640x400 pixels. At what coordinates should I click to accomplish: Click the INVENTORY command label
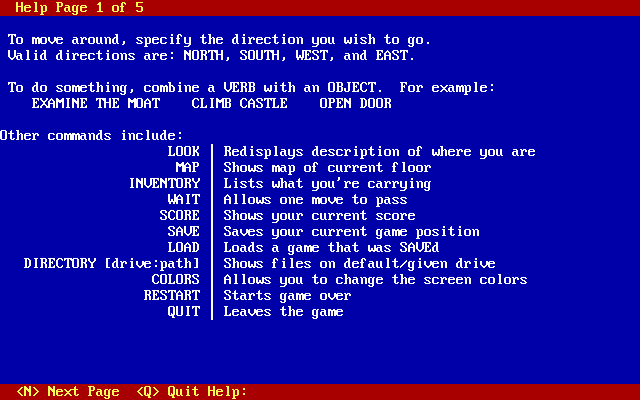[164, 183]
